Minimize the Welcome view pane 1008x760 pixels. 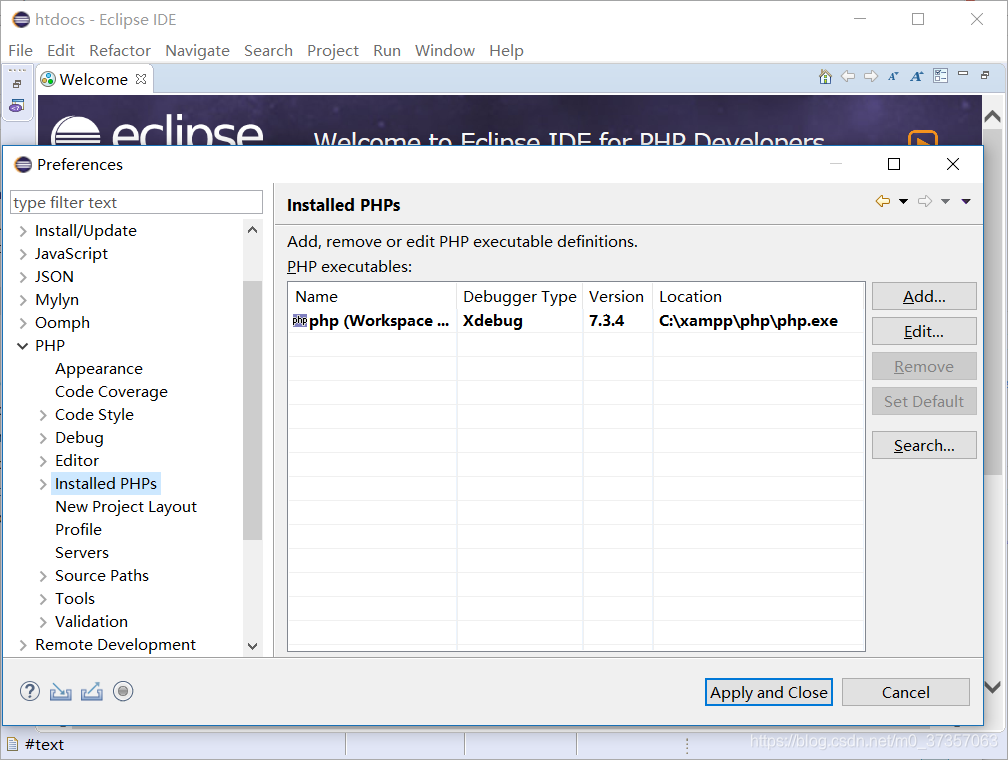pyautogui.click(x=963, y=75)
